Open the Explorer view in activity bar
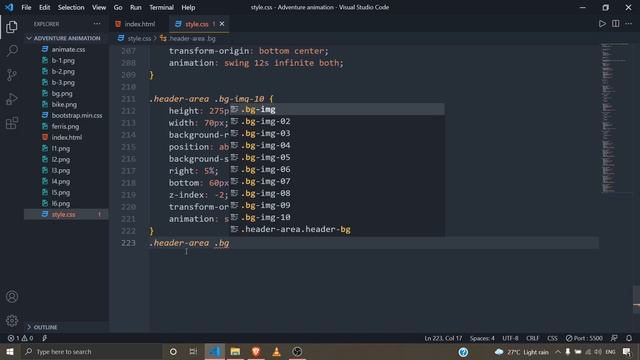This screenshot has height=360, width=640. 12,27
